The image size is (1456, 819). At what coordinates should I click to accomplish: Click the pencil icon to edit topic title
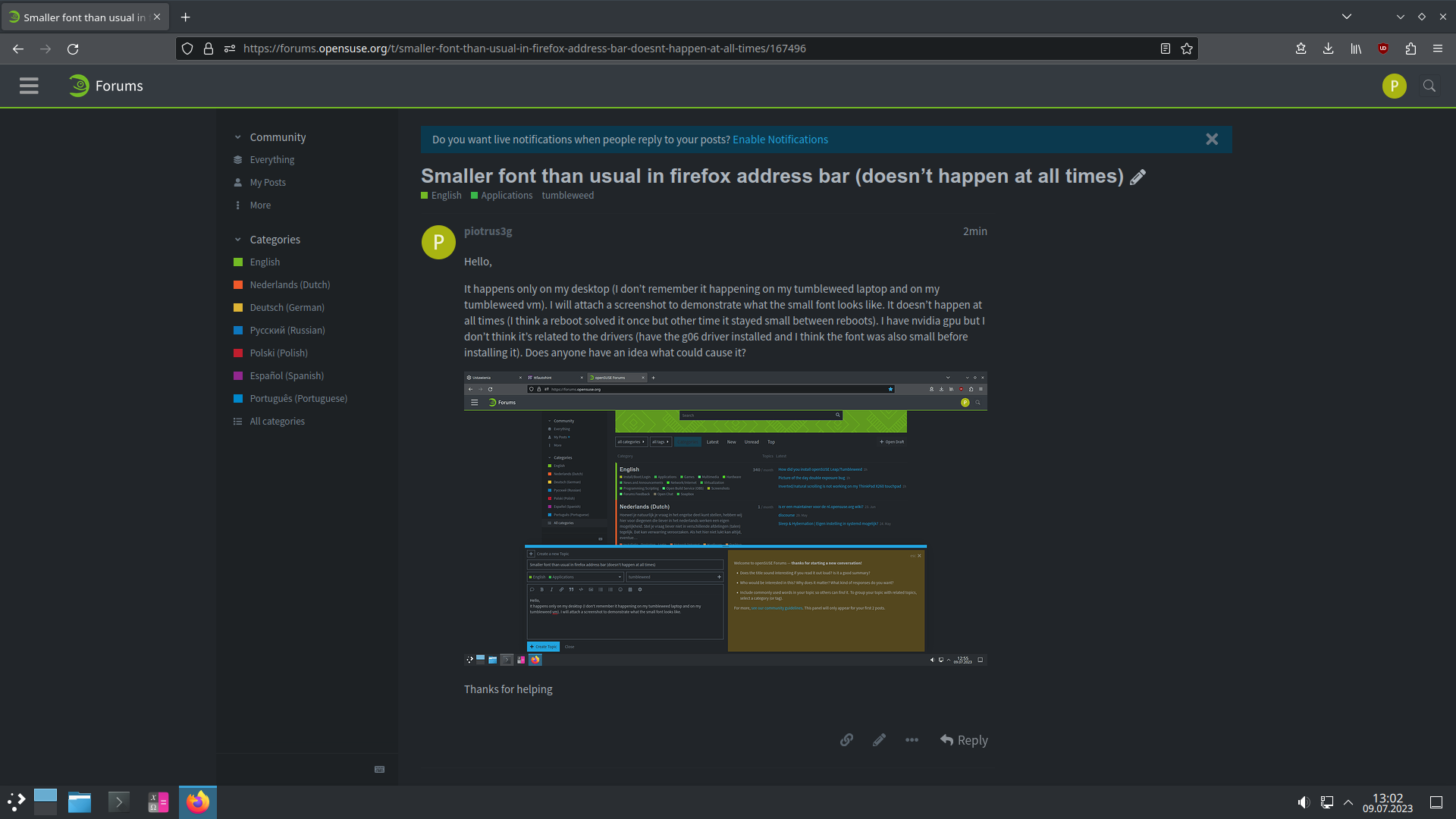1137,177
